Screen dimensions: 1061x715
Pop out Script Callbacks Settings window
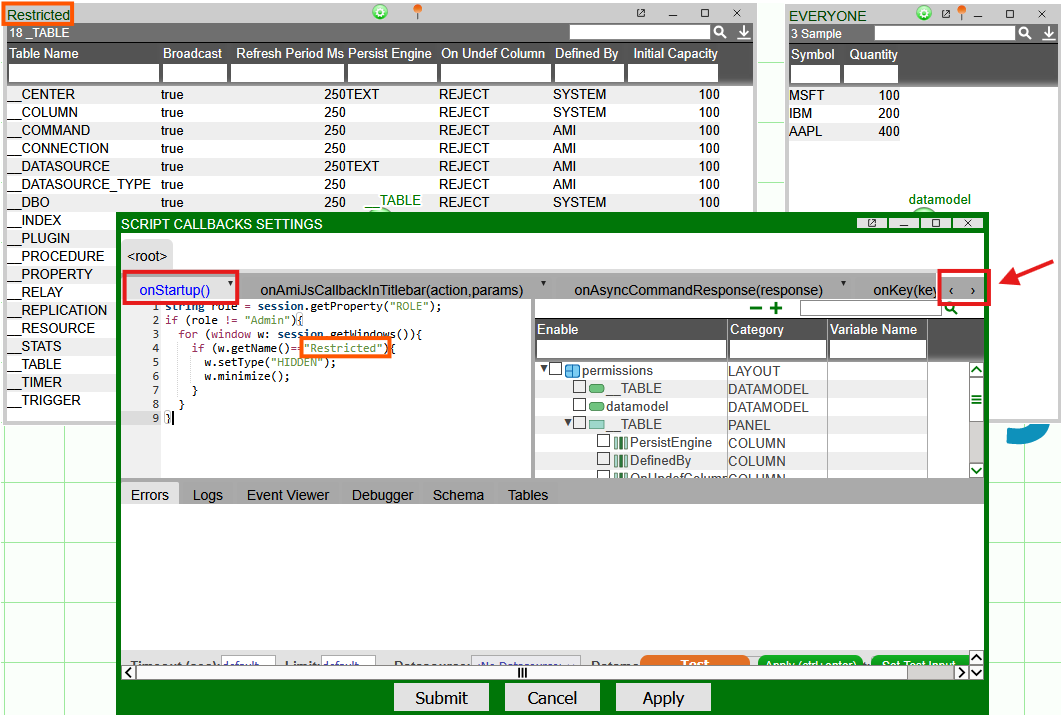tap(873, 223)
